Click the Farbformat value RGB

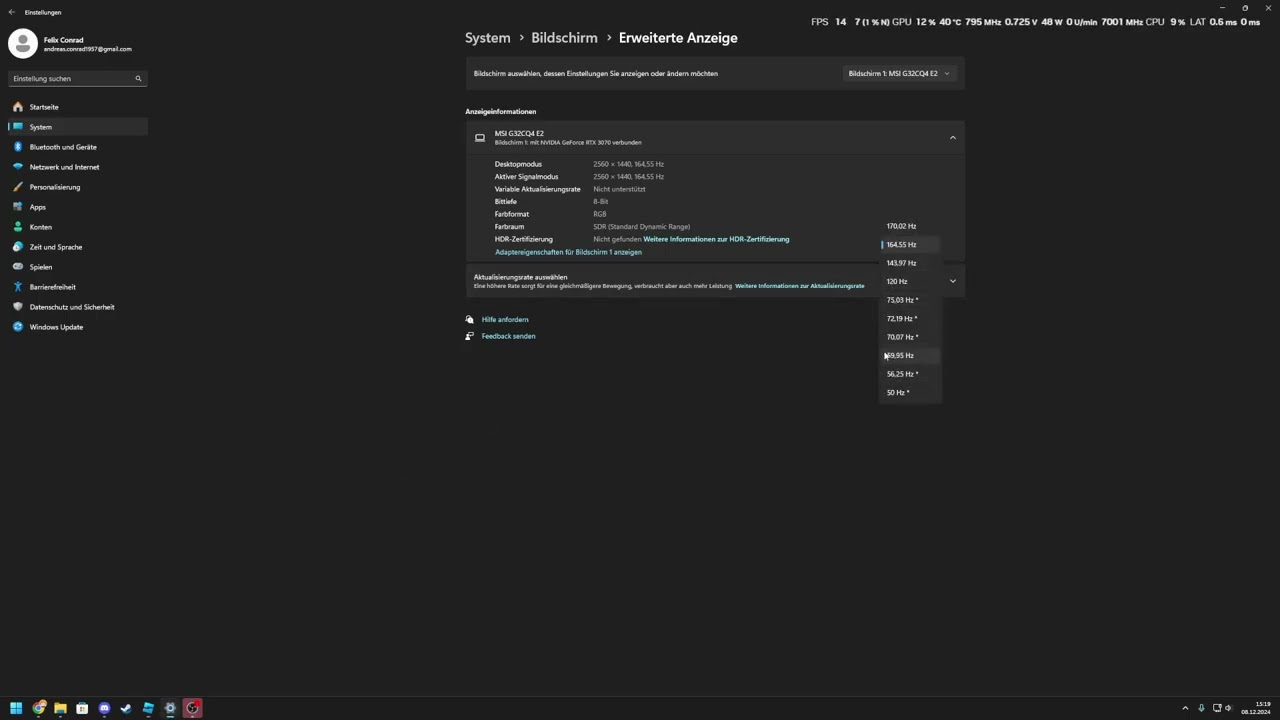point(599,214)
